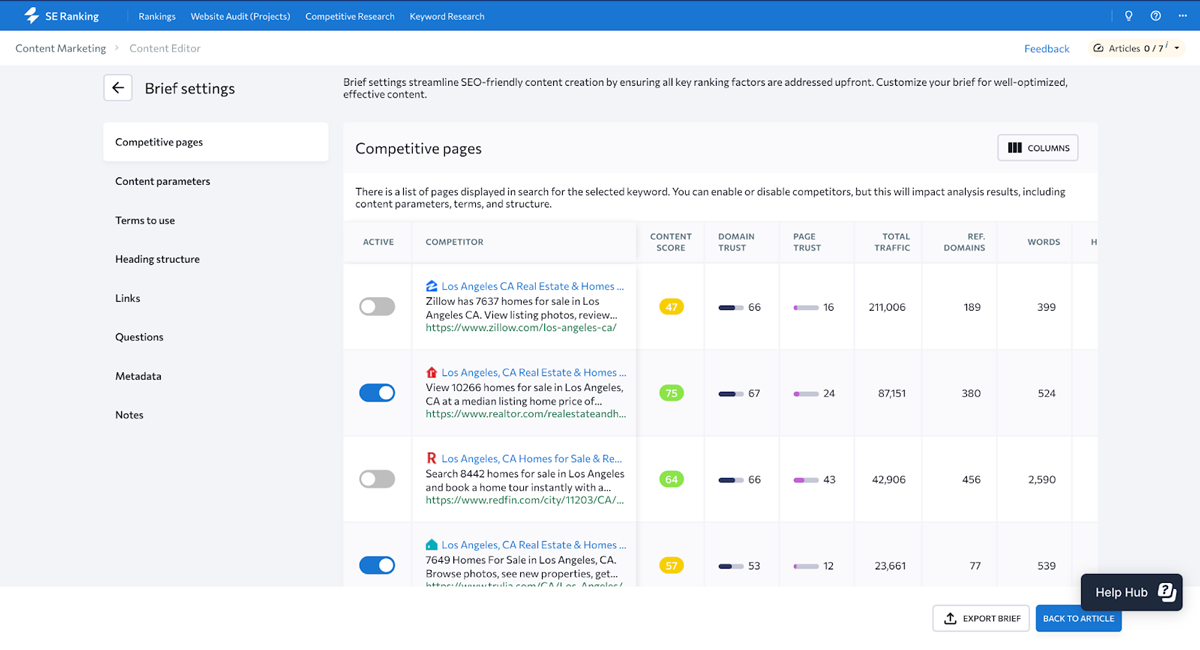Open Website Audit (Projects) menu
The image size is (1200, 650).
pos(240,16)
